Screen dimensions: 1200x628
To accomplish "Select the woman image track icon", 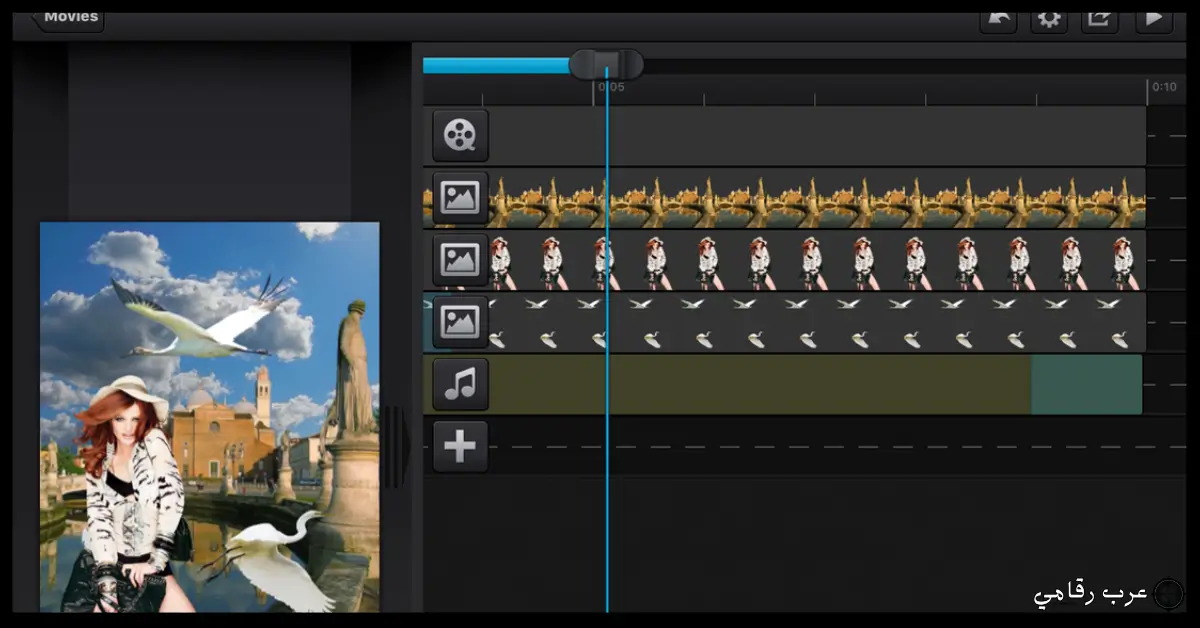I will coord(460,260).
